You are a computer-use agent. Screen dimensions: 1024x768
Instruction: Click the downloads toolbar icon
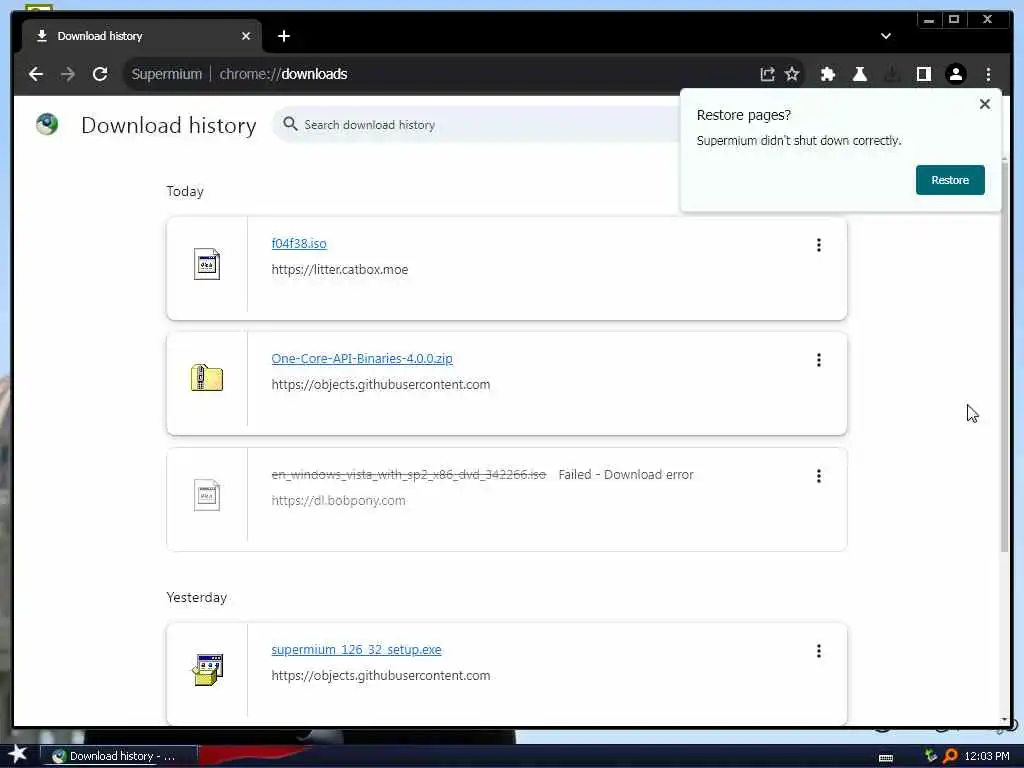pos(892,74)
